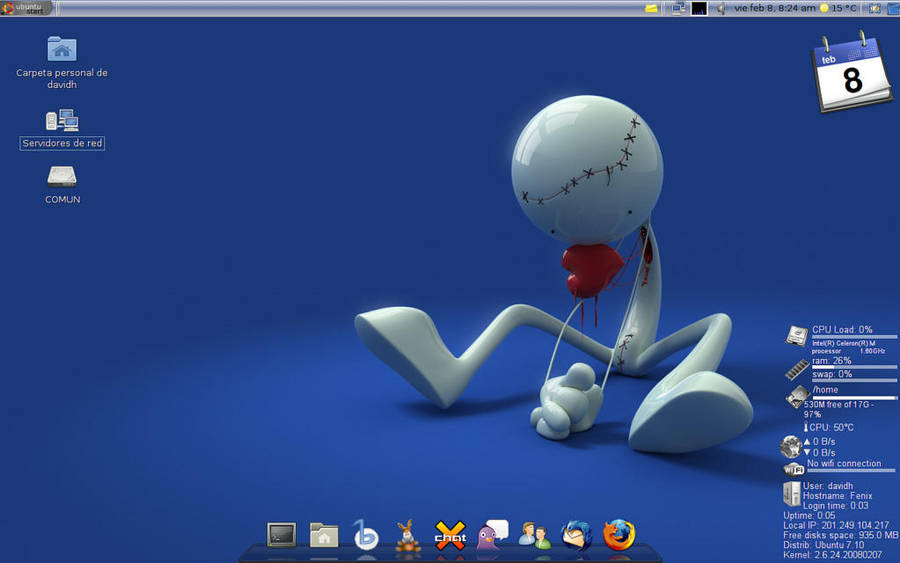Click the network globe icon in monitor
Screen dimensions: 900x563
(790, 446)
